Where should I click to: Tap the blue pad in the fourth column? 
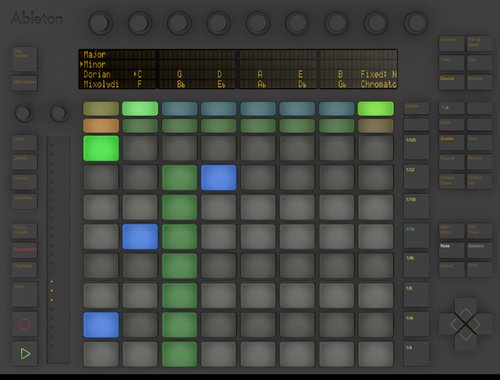pyautogui.click(x=219, y=178)
